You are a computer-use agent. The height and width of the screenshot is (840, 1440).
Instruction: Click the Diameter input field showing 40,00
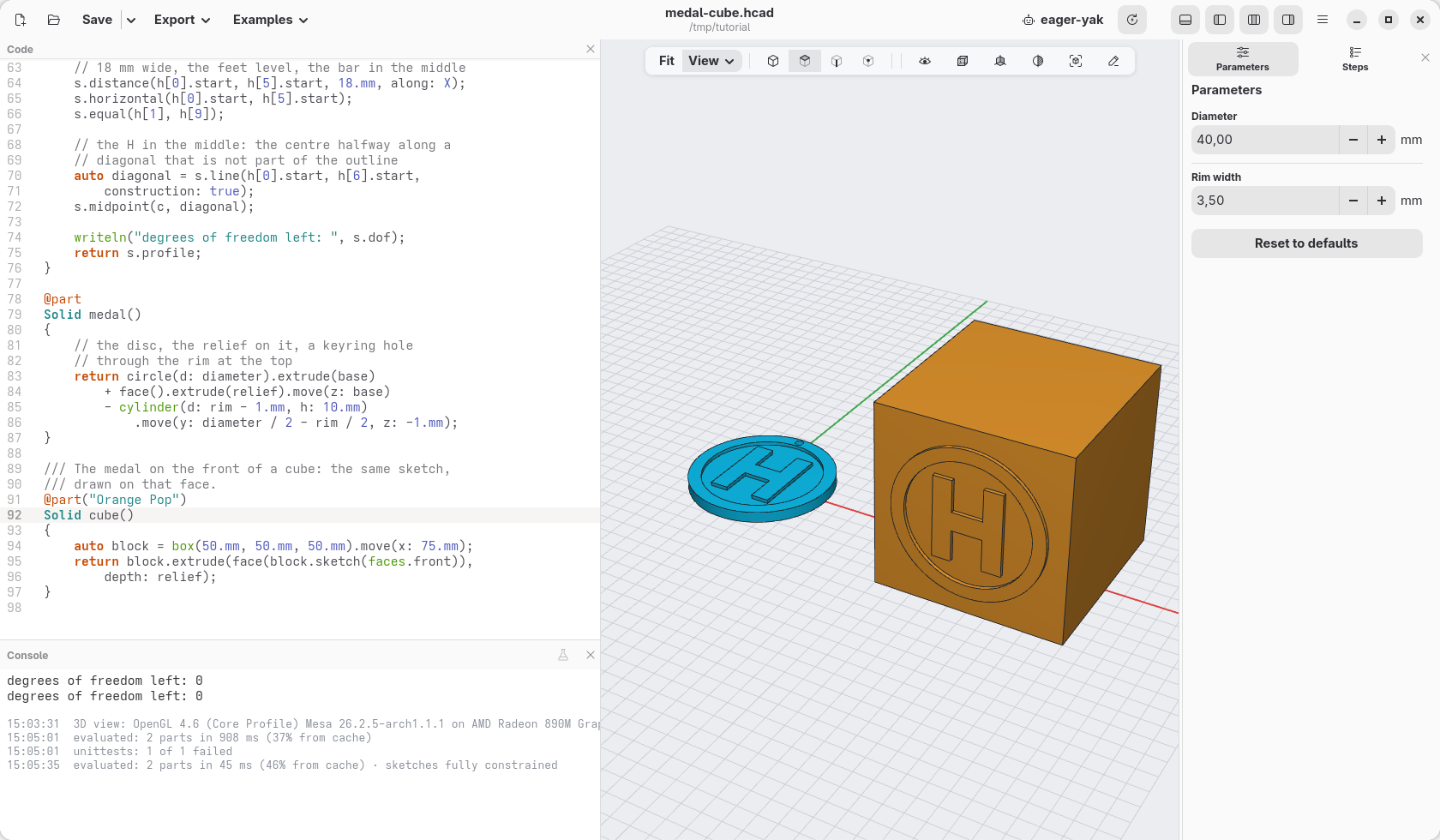click(1265, 140)
